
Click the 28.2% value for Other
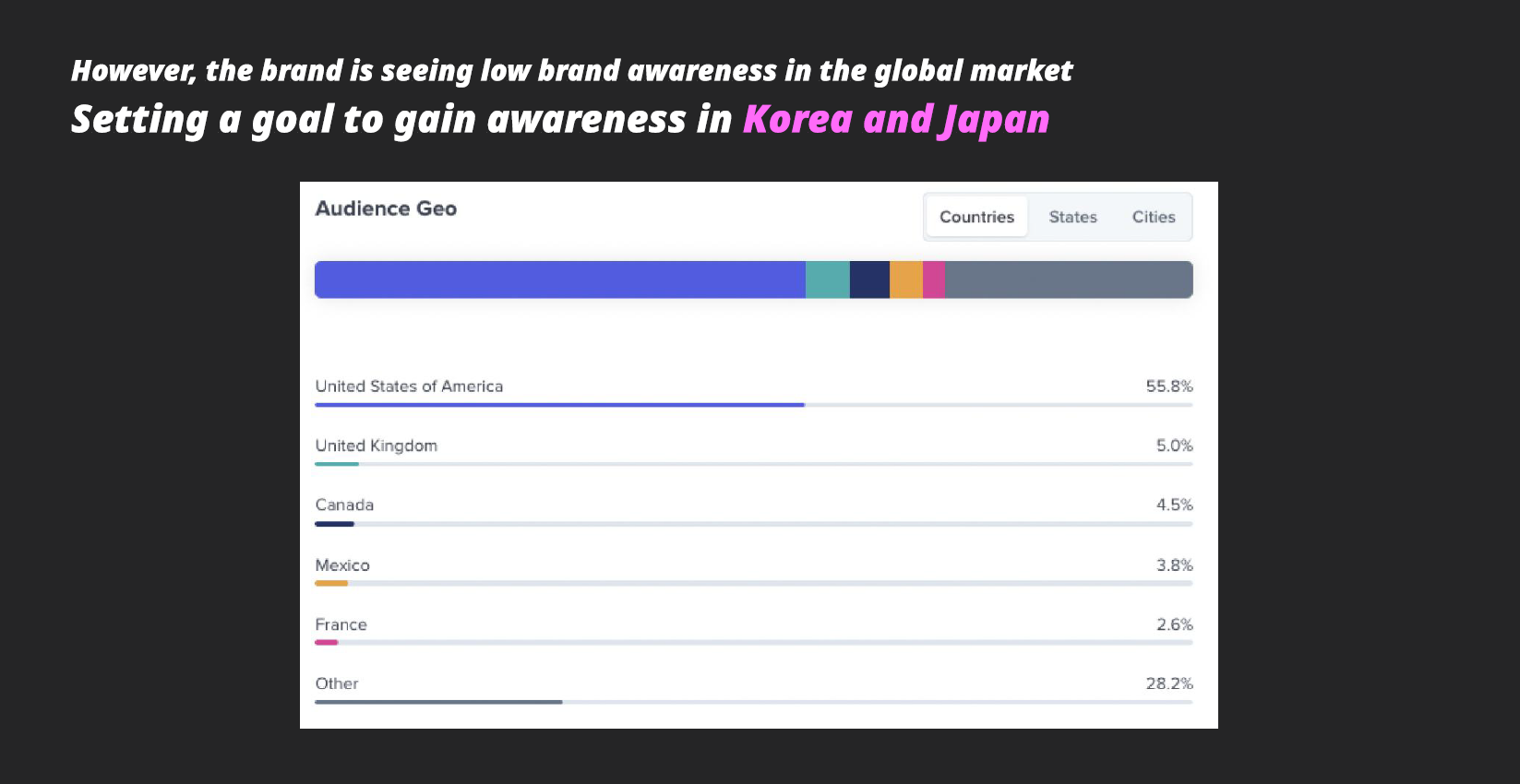(1169, 683)
